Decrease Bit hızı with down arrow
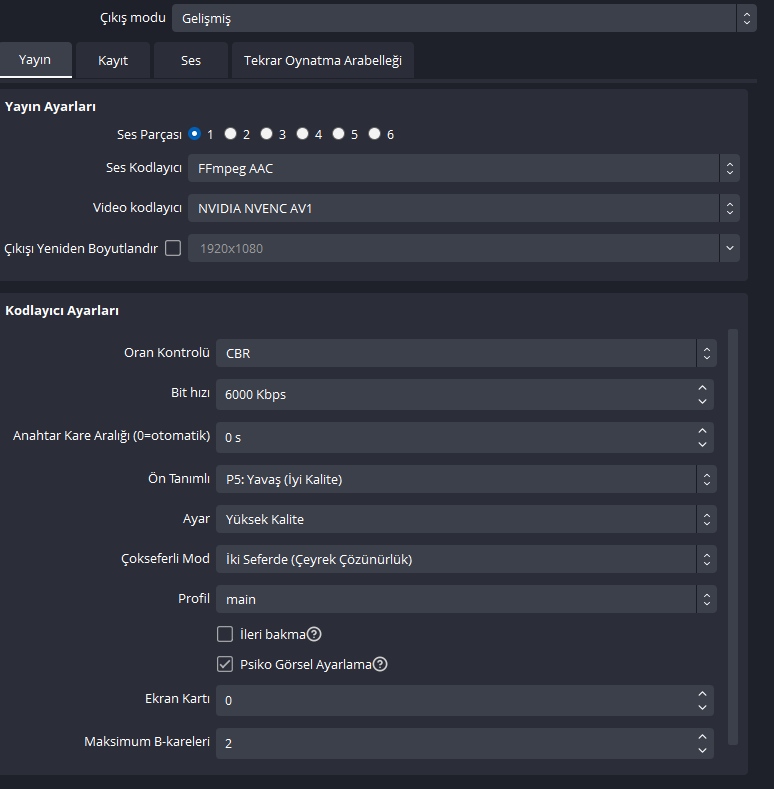 702,401
